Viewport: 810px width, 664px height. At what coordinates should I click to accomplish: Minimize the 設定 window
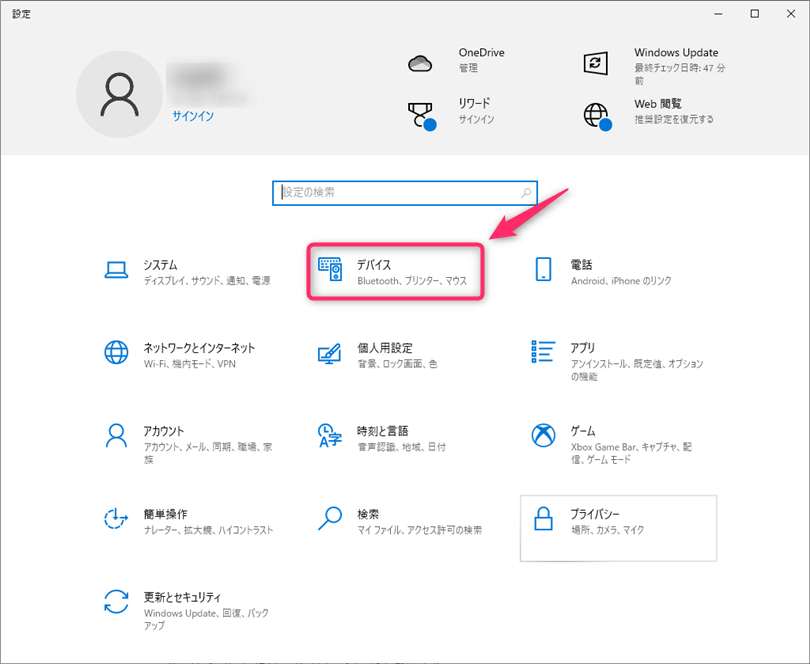[x=718, y=14]
